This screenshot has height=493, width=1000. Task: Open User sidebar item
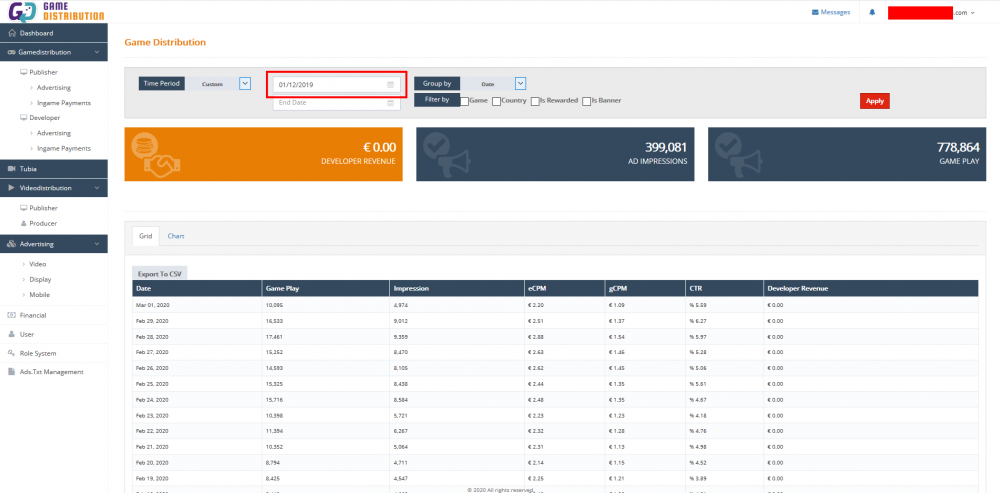coord(54,334)
